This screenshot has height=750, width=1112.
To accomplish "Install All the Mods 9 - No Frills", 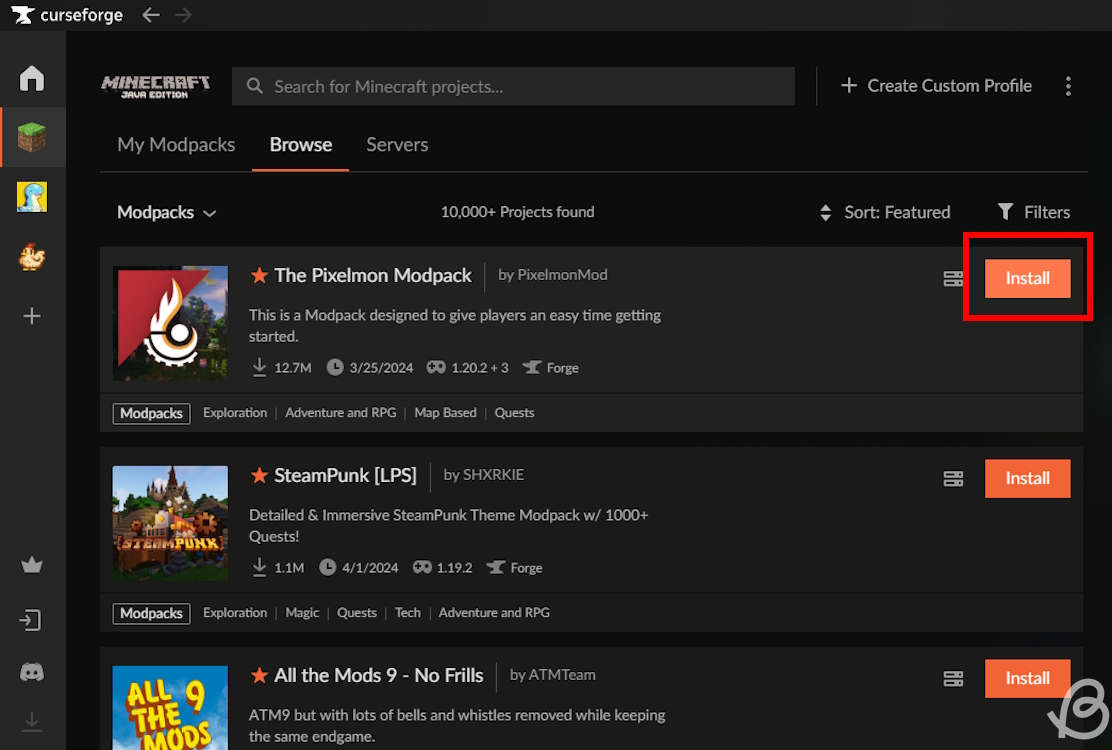I will click(1027, 678).
